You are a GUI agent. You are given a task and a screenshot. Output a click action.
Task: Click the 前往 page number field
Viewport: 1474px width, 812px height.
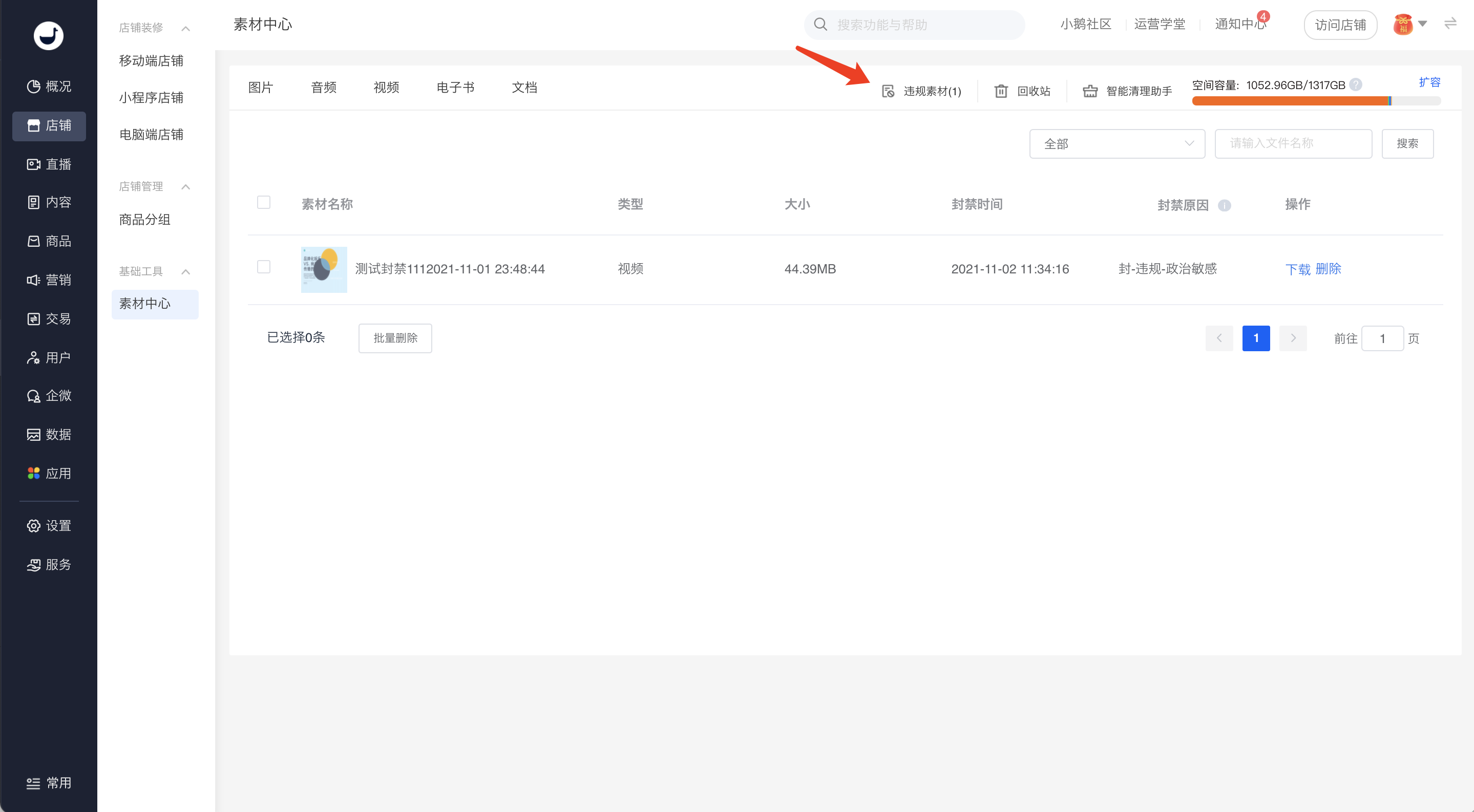(x=1382, y=338)
